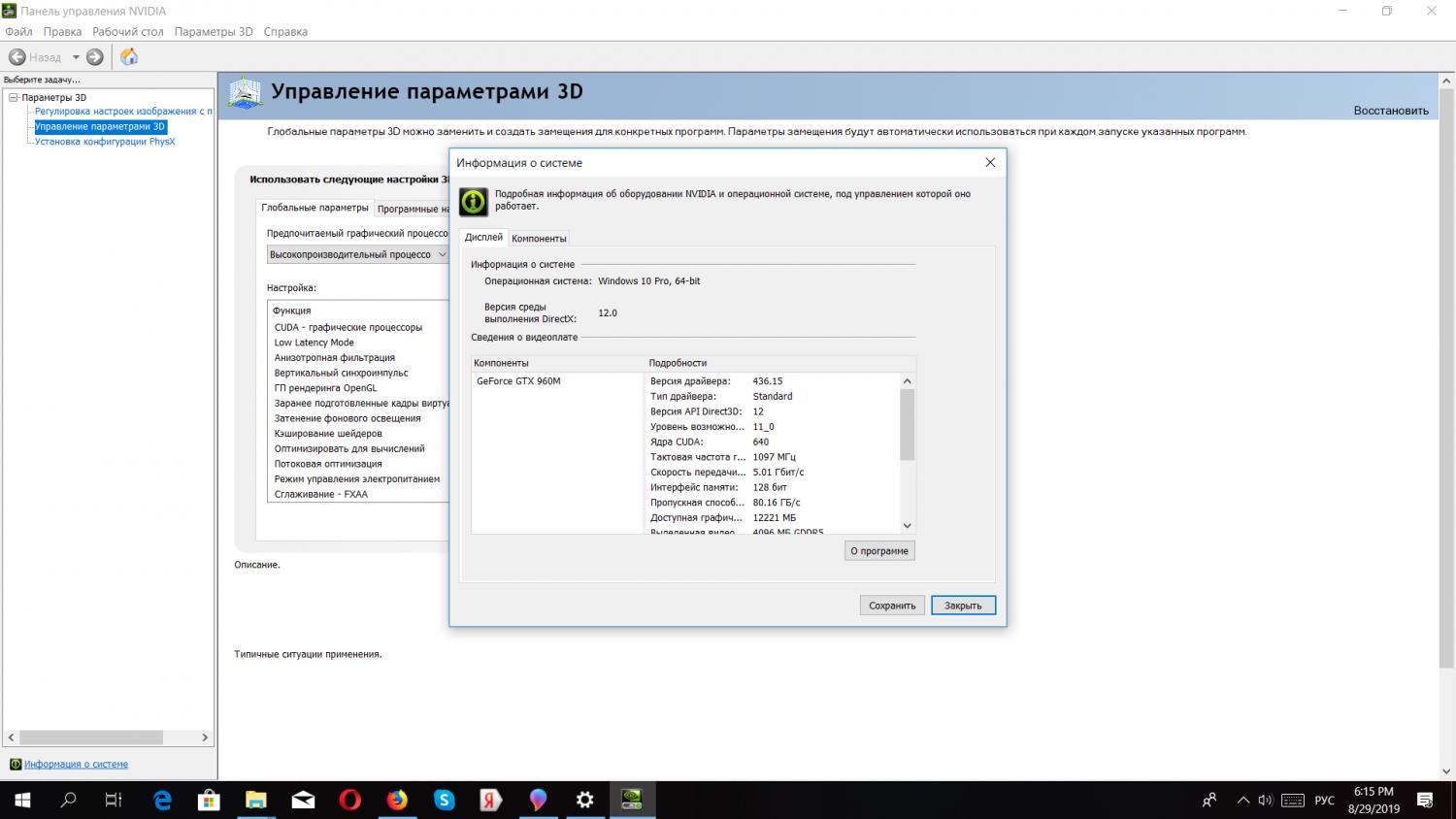The width and height of the screenshot is (1456, 819).
Task: Open Yandex browser from the taskbar
Action: click(x=491, y=800)
